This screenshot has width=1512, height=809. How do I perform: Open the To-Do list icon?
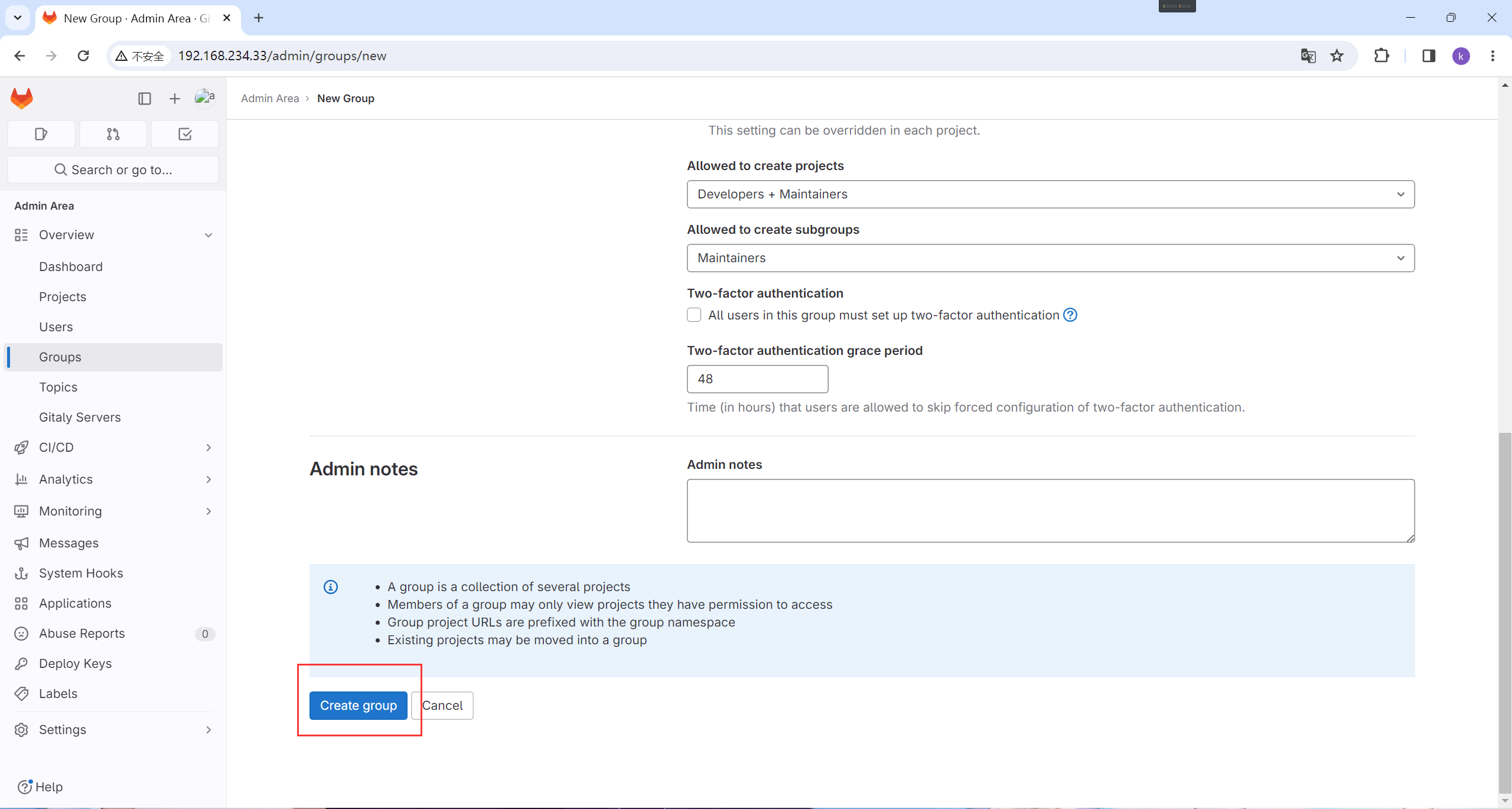[185, 134]
